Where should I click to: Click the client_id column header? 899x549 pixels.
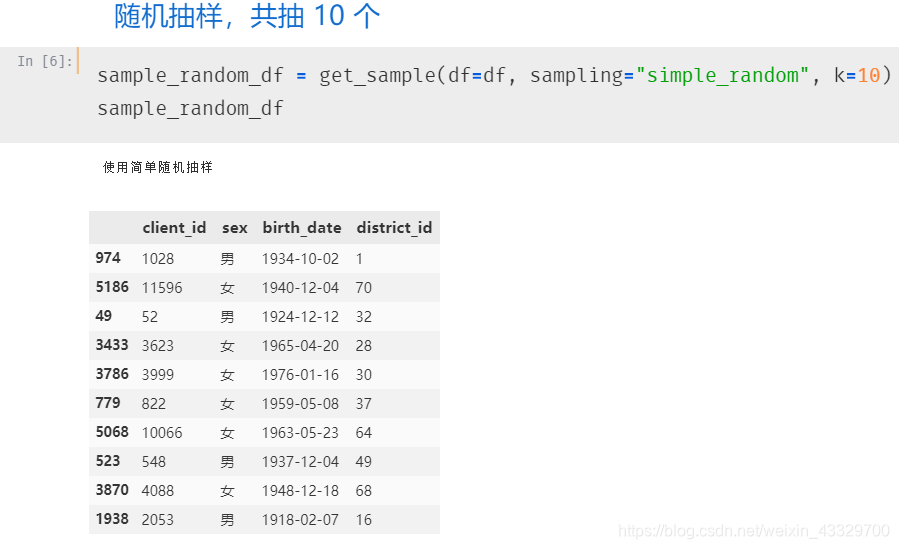pyautogui.click(x=174, y=228)
